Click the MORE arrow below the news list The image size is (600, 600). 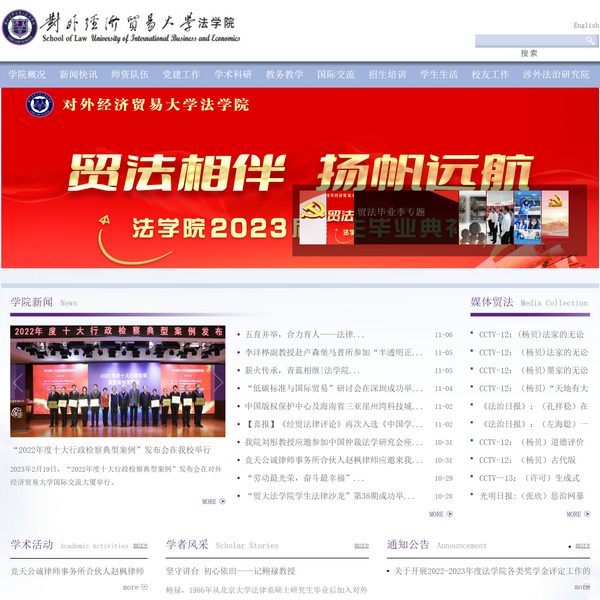click(439, 514)
